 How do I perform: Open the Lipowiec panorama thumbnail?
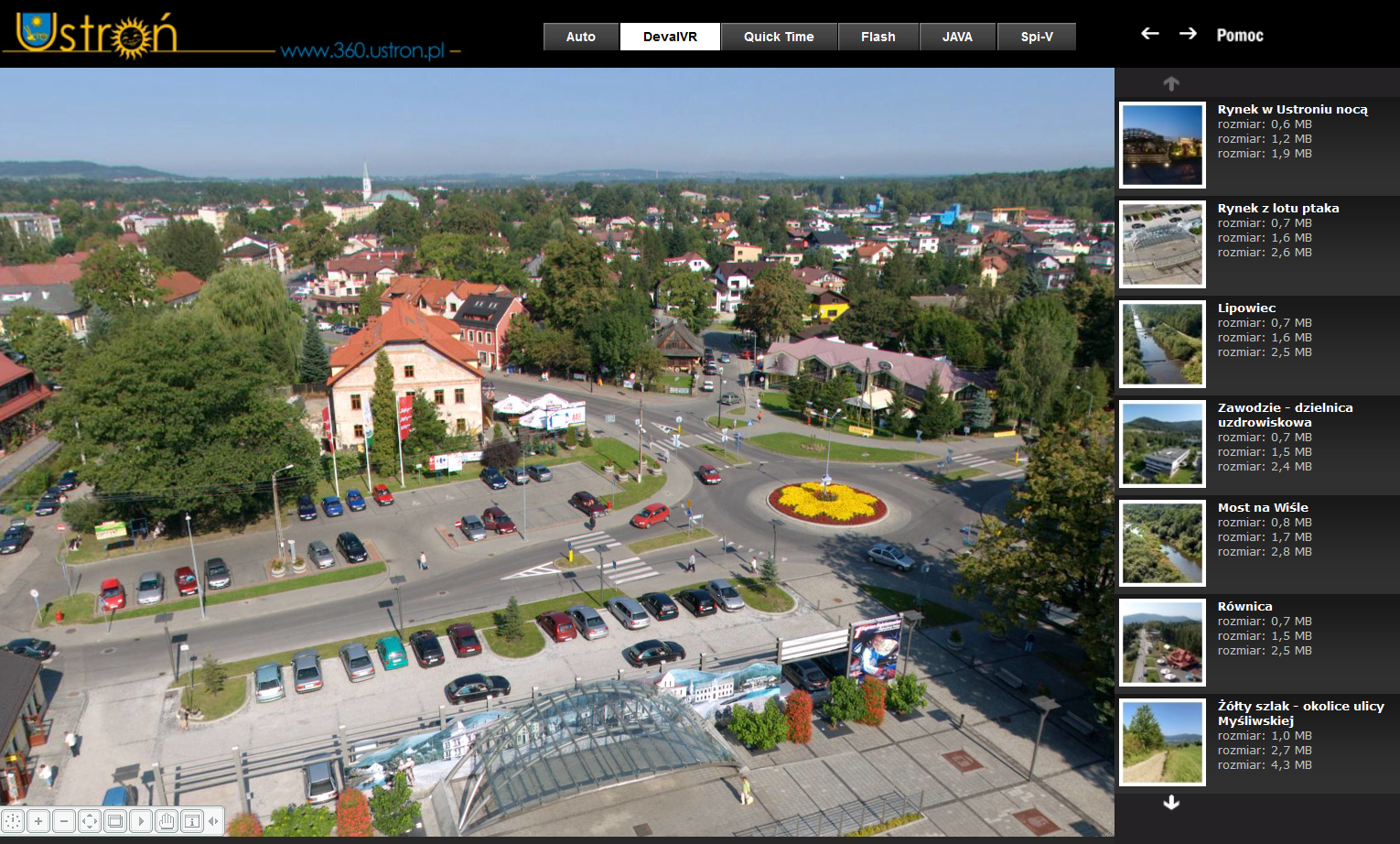click(x=1162, y=344)
